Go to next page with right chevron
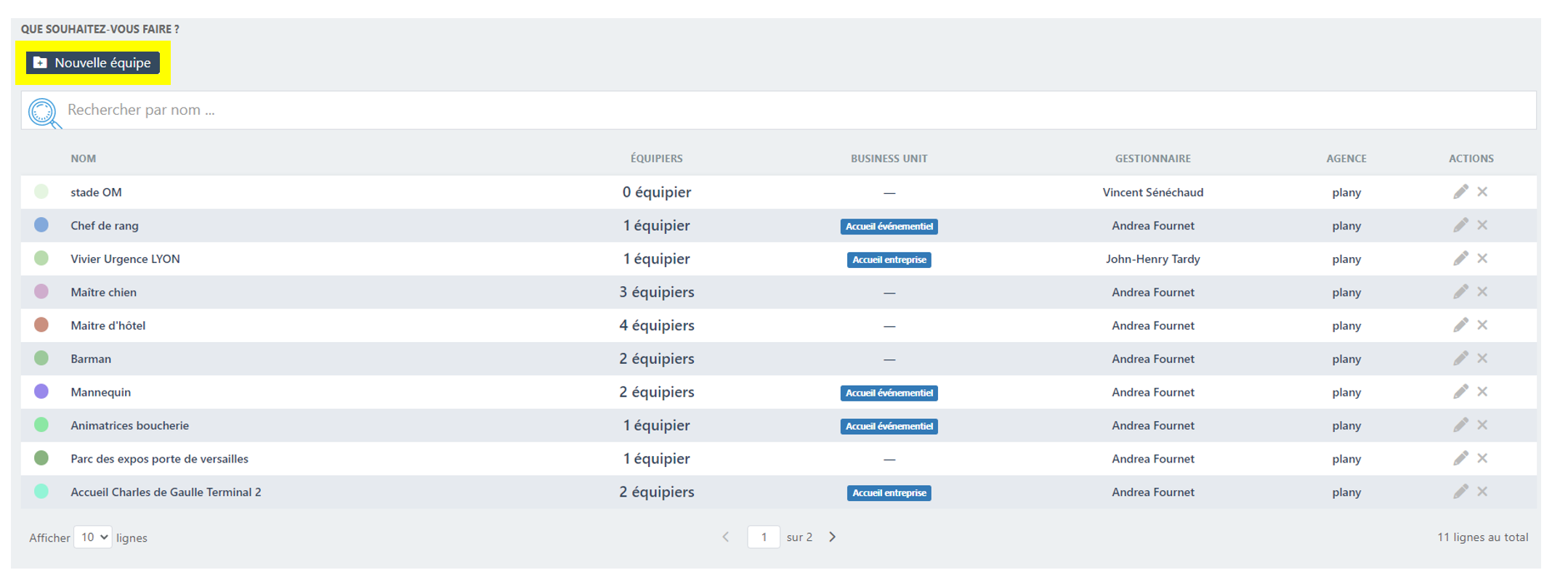This screenshot has height=586, width=1568. (833, 537)
